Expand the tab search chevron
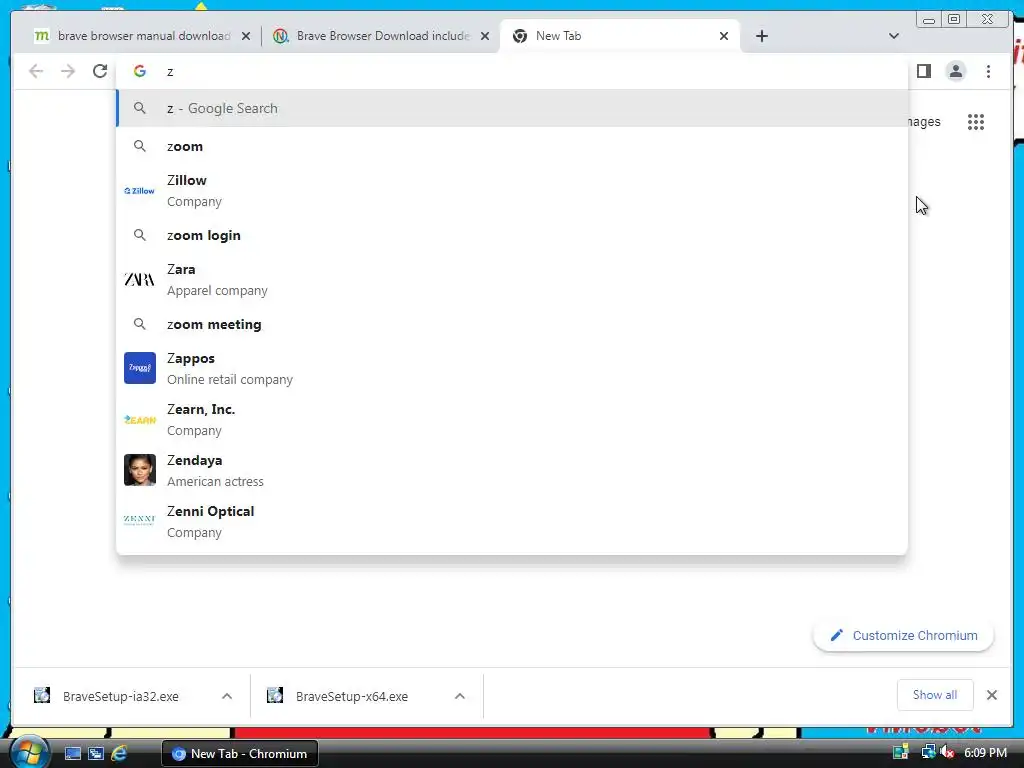Image resolution: width=1024 pixels, height=768 pixels. click(893, 36)
